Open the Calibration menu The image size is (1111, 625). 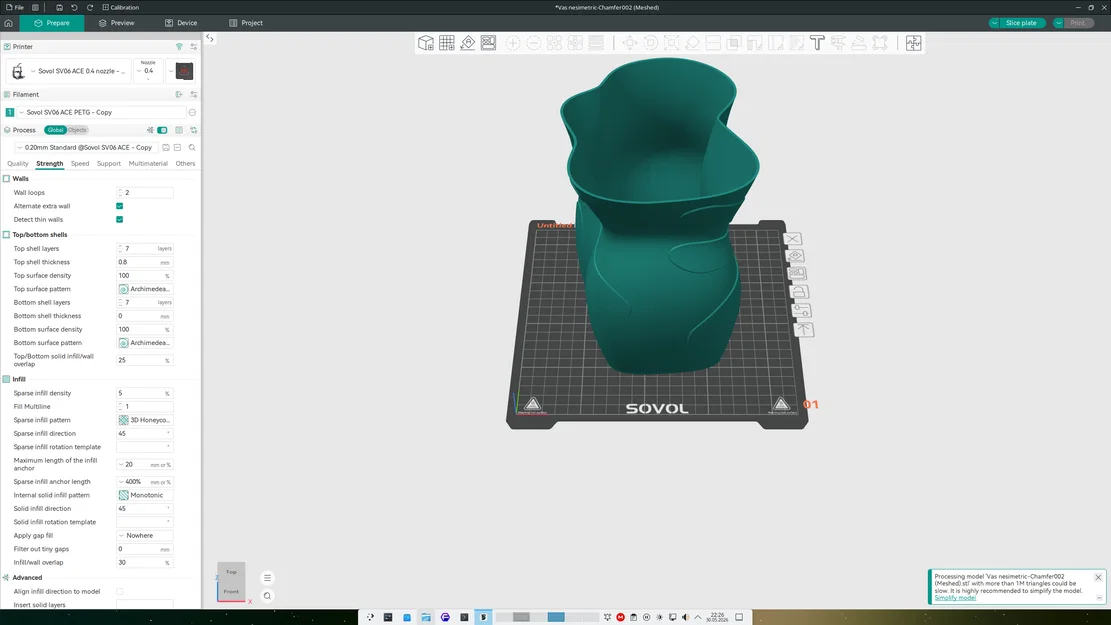point(120,7)
